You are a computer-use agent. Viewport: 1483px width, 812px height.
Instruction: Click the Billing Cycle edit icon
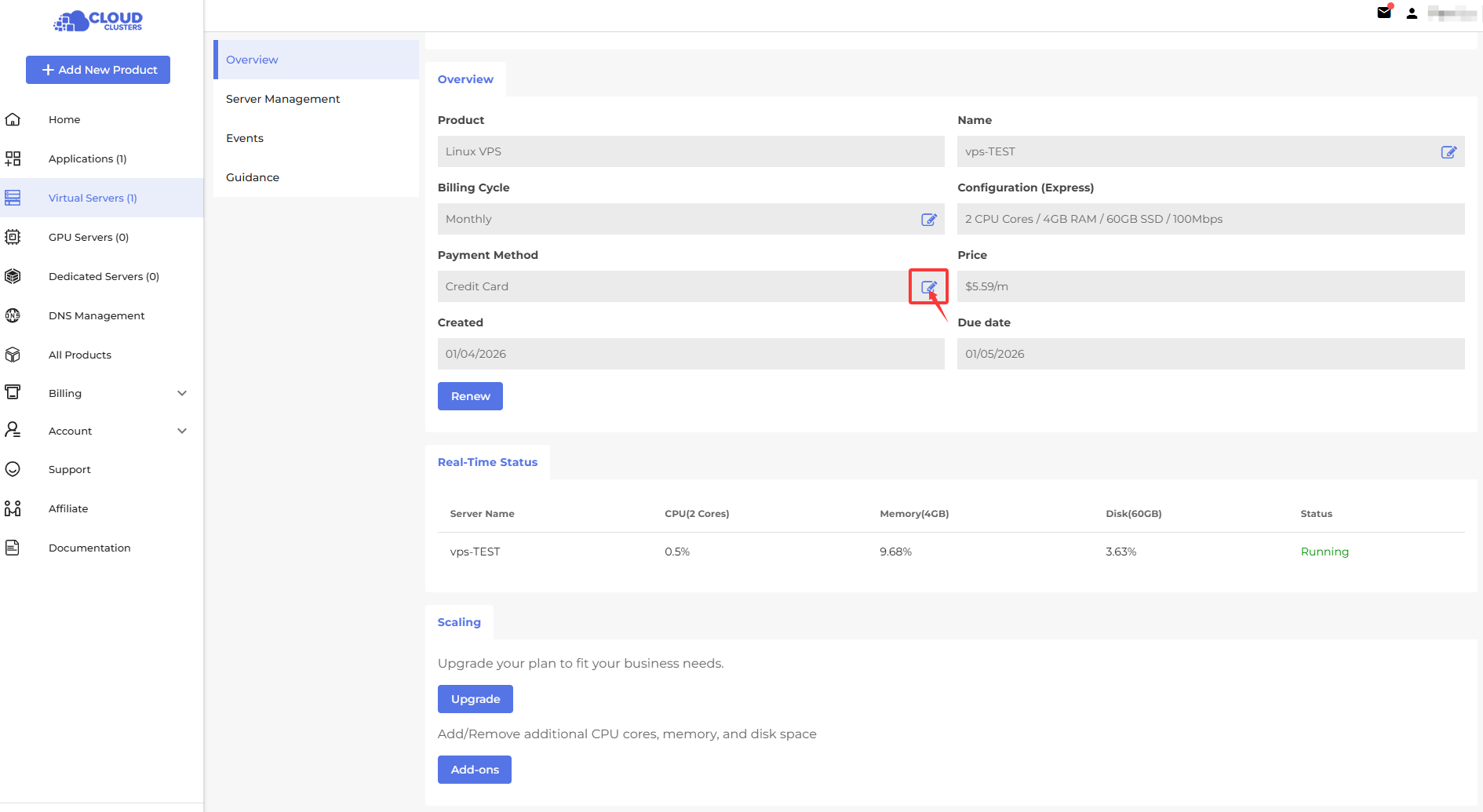[x=928, y=220]
